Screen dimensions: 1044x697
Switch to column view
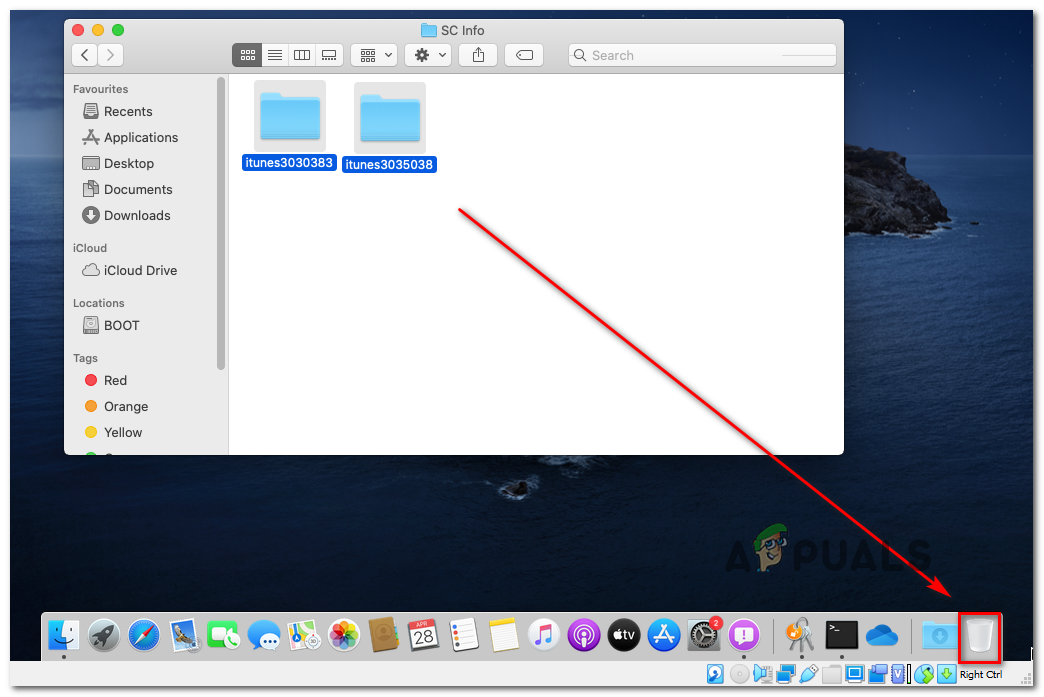[x=302, y=55]
